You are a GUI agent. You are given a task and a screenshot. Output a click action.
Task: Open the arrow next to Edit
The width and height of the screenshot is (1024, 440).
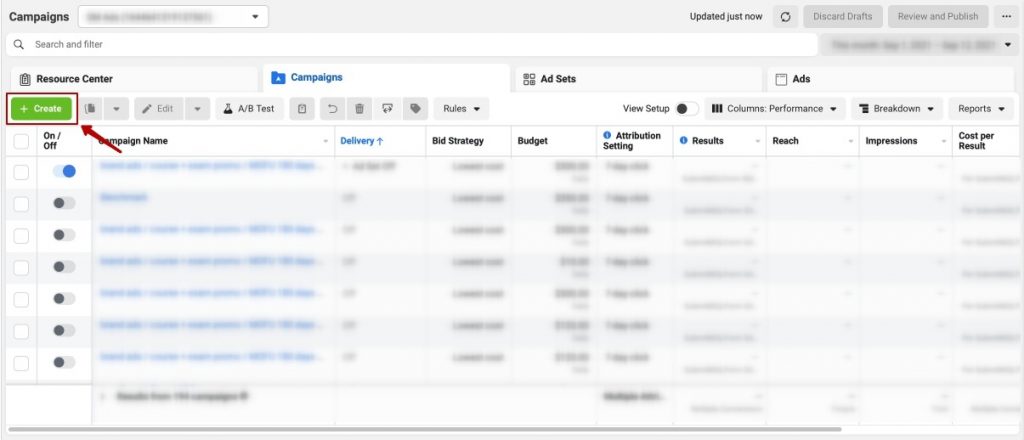point(198,108)
